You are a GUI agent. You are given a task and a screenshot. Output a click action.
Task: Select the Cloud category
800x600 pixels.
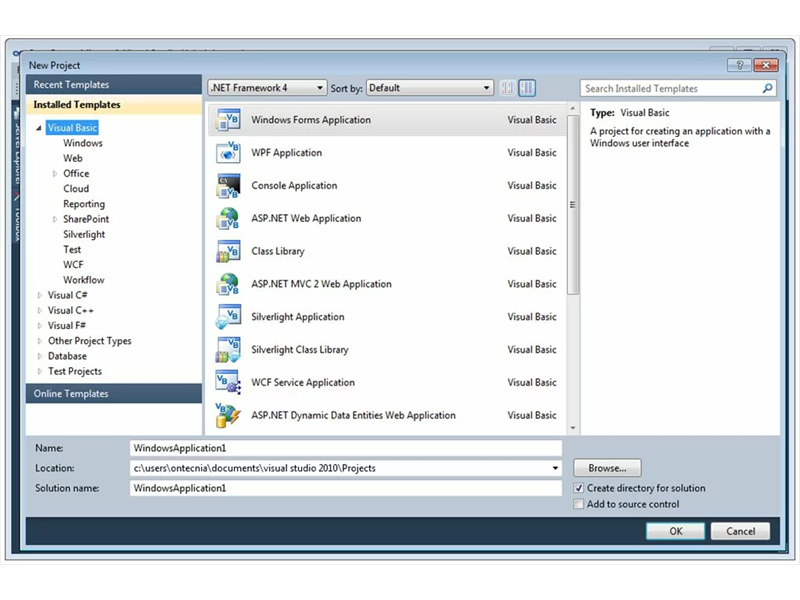(76, 189)
